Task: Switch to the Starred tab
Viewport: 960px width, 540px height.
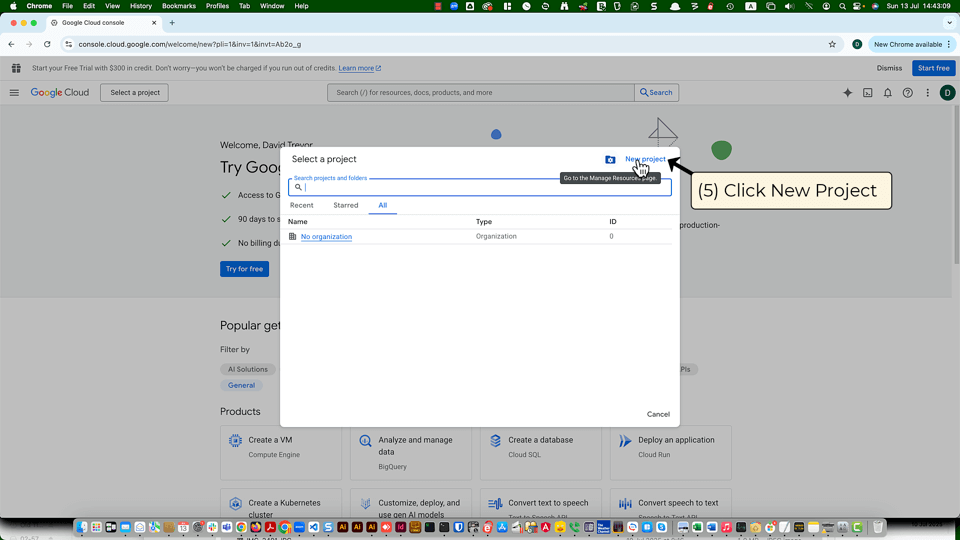Action: tap(346, 205)
